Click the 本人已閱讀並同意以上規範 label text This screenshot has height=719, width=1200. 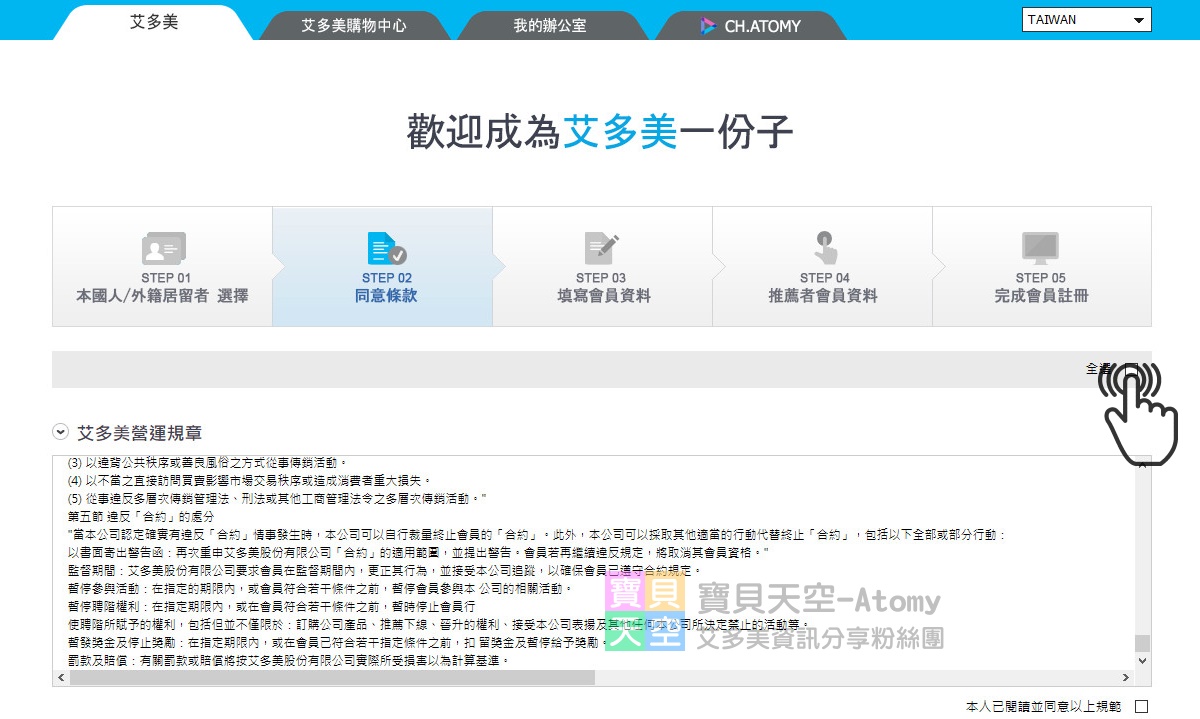[x=1044, y=707]
